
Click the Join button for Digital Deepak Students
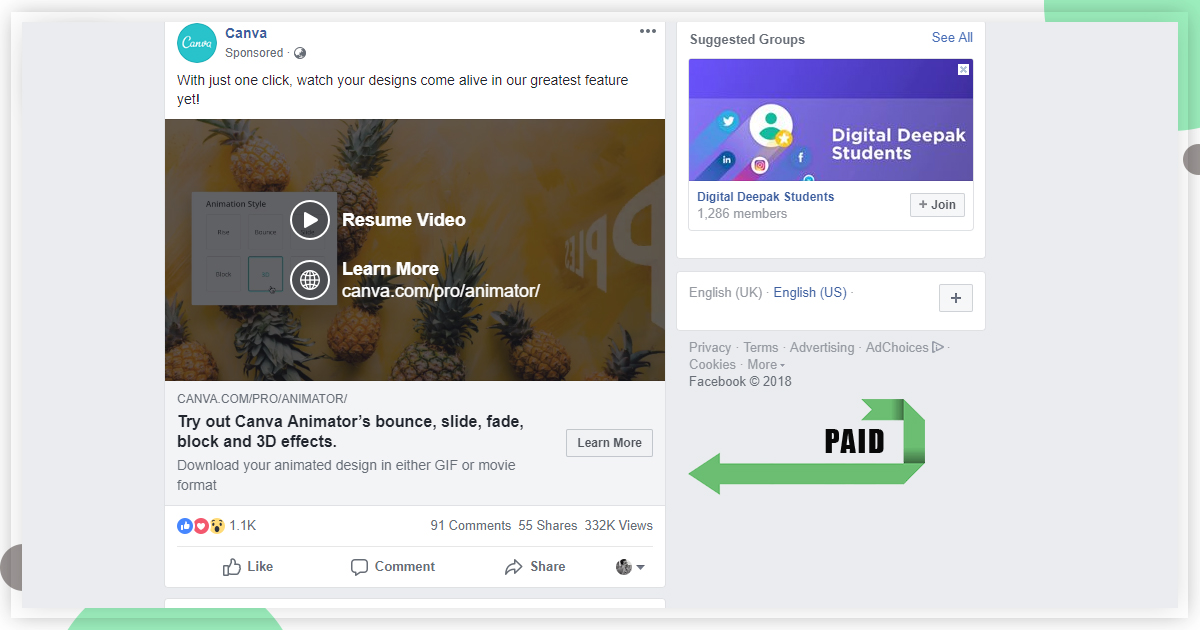[x=936, y=204]
